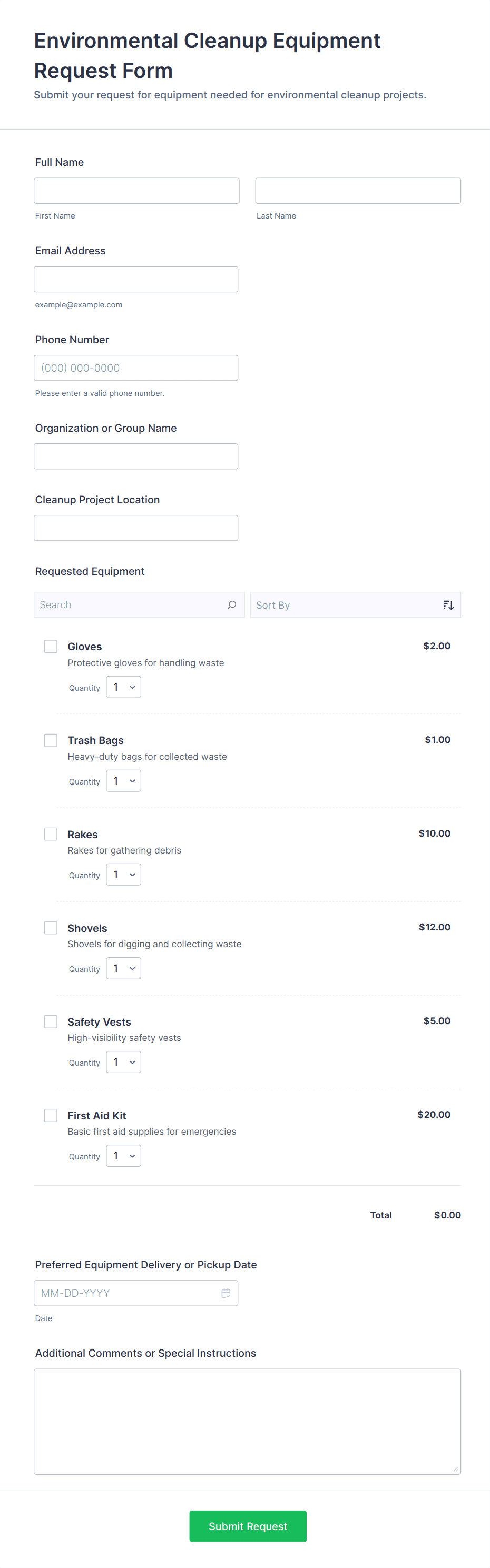The height and width of the screenshot is (1568, 490).
Task: Click the Phone Number input field
Action: (x=136, y=367)
